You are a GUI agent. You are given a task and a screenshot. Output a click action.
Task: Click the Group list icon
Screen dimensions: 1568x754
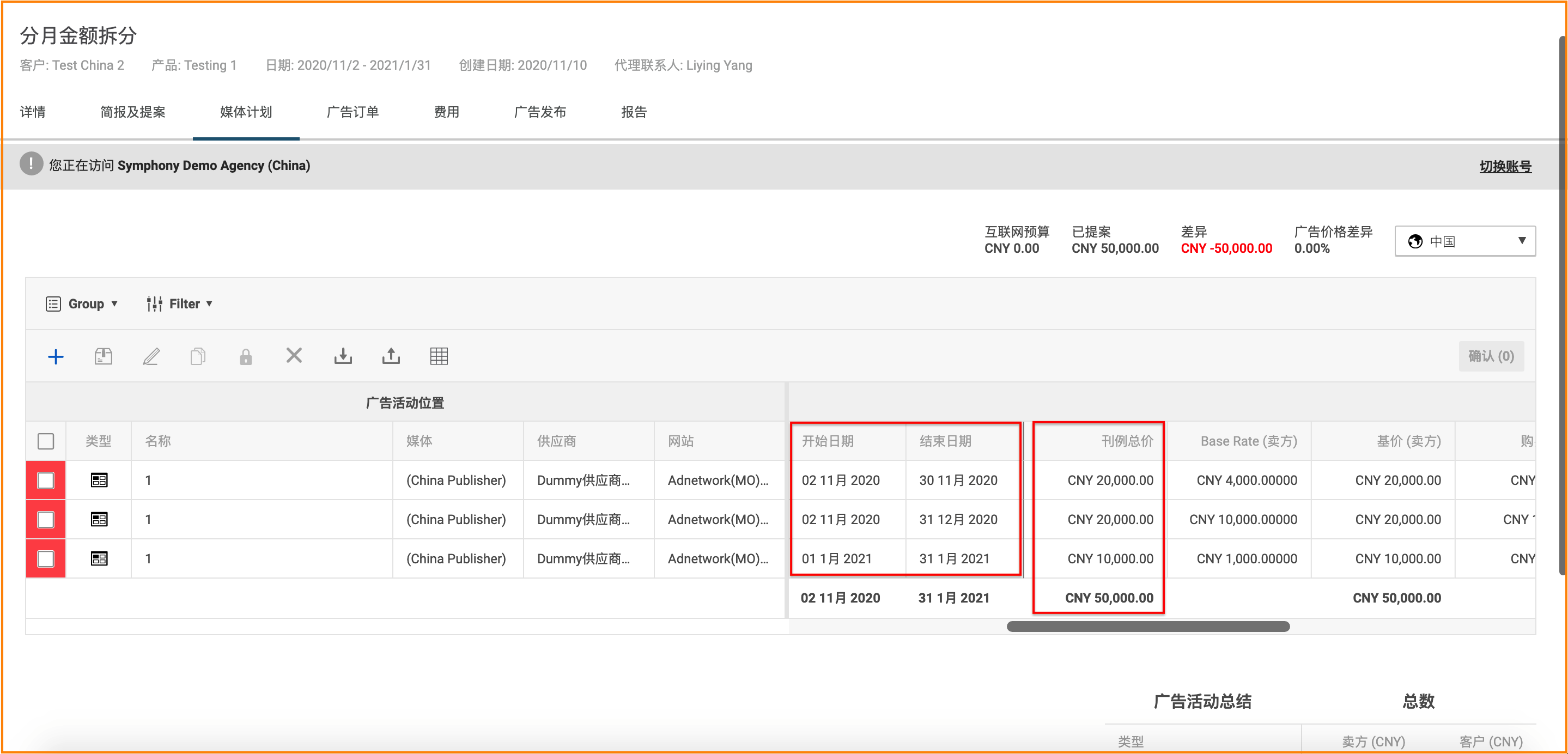(53, 303)
